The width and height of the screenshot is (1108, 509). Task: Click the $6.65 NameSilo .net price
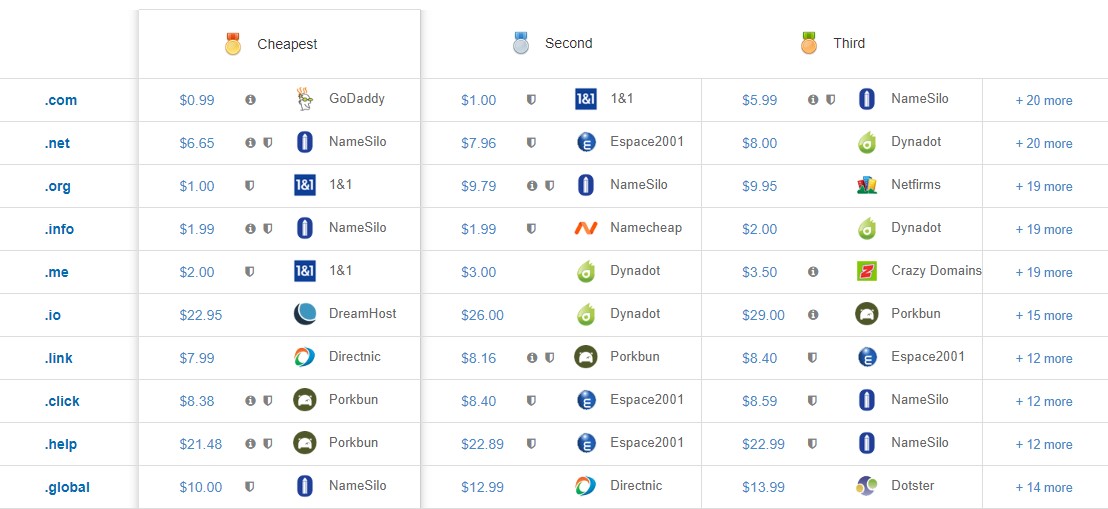pos(197,143)
